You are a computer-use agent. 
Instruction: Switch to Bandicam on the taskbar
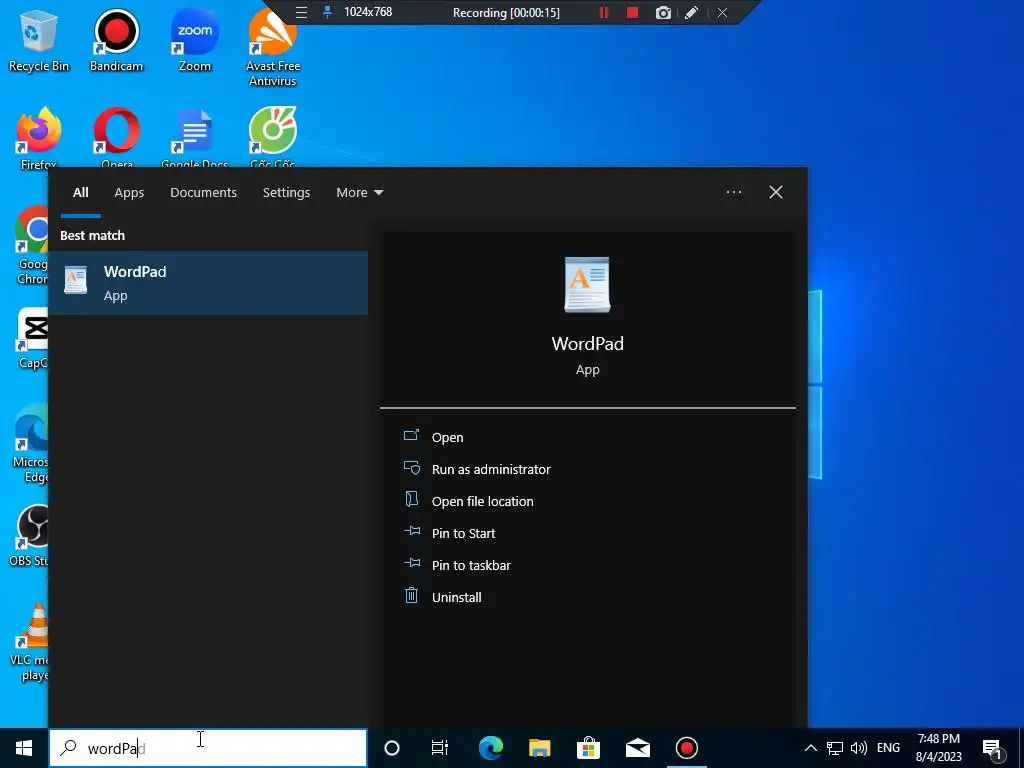[686, 748]
